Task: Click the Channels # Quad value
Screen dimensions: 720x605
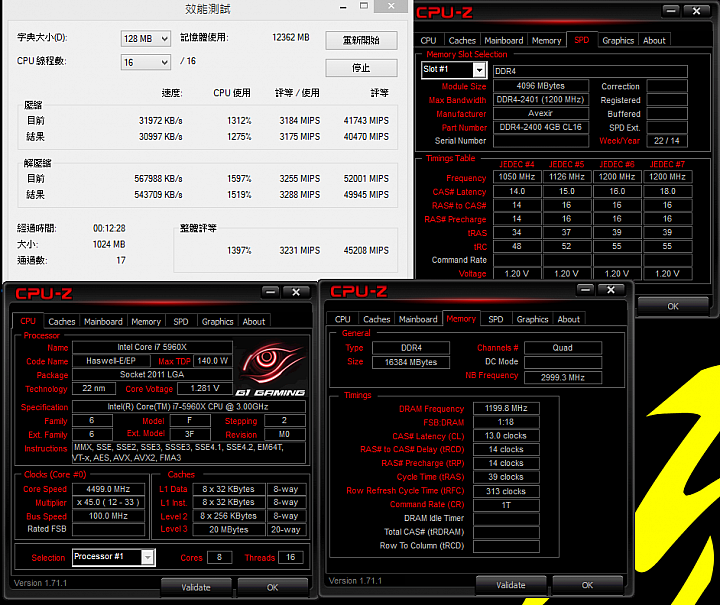Action: [x=562, y=348]
